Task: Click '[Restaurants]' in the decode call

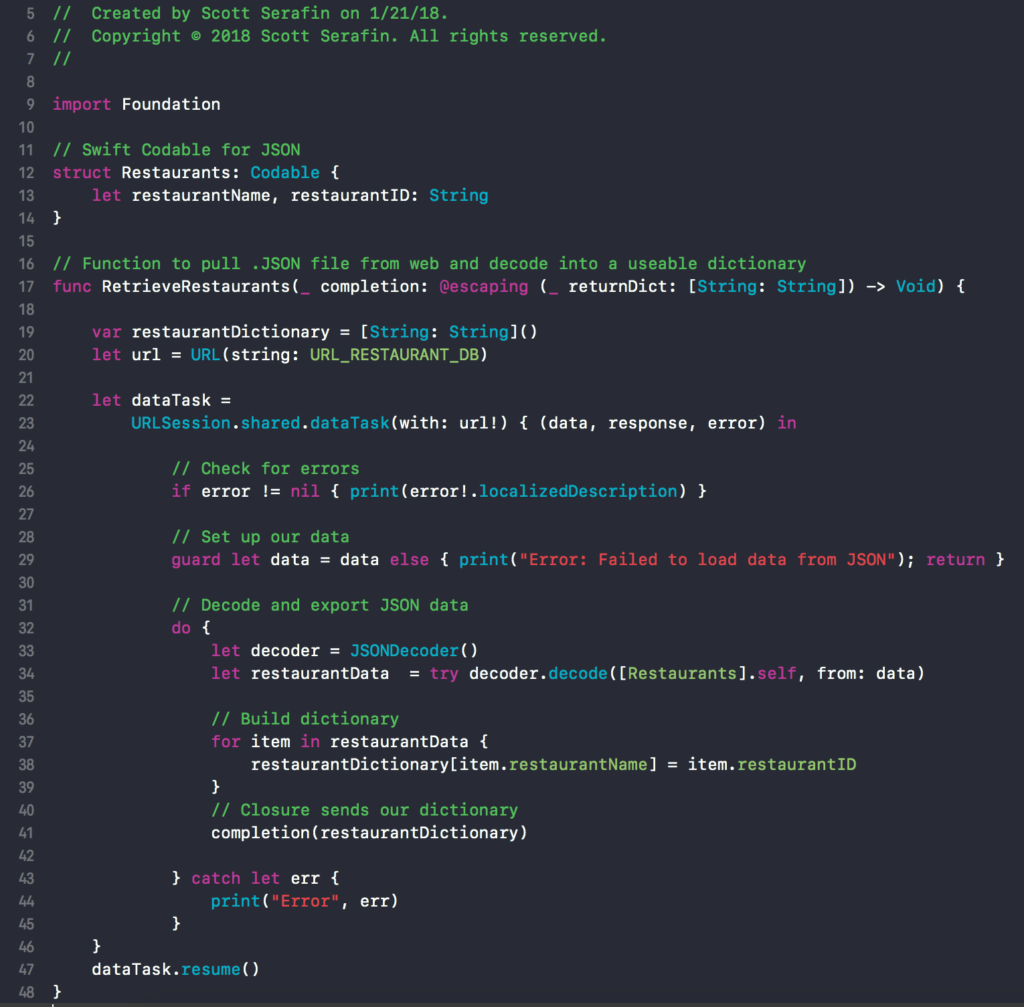Action: tap(682, 673)
